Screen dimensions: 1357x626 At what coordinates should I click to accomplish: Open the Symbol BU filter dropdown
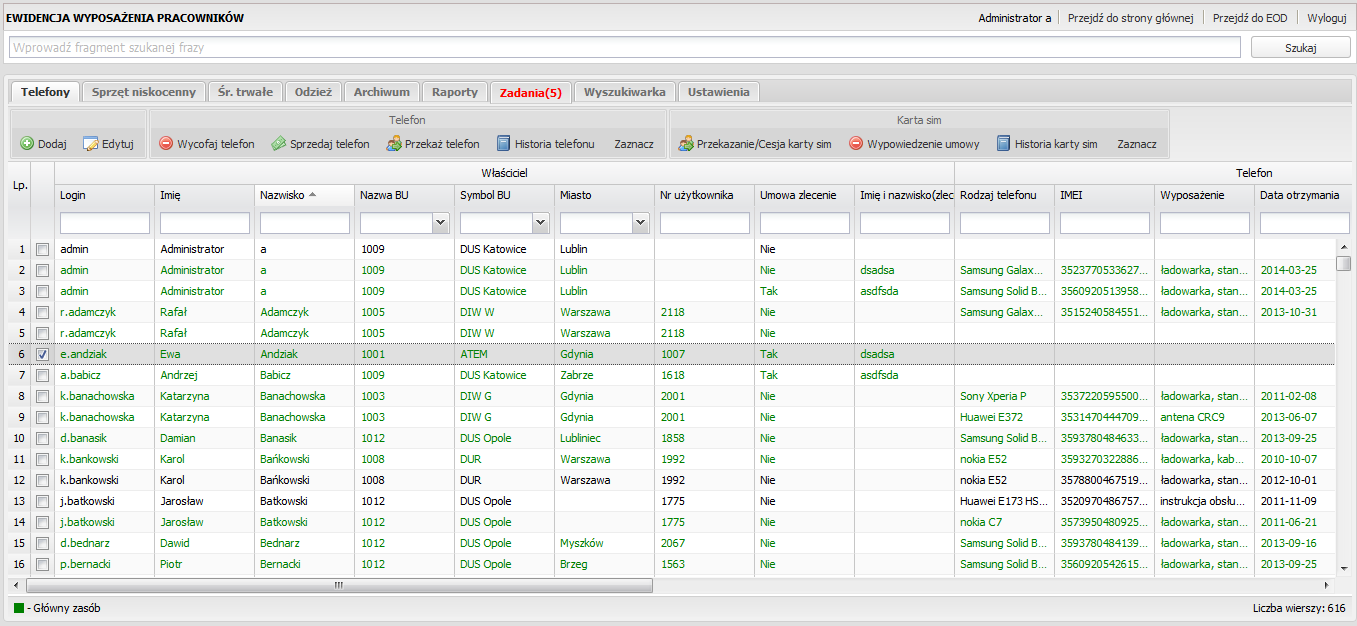point(541,223)
